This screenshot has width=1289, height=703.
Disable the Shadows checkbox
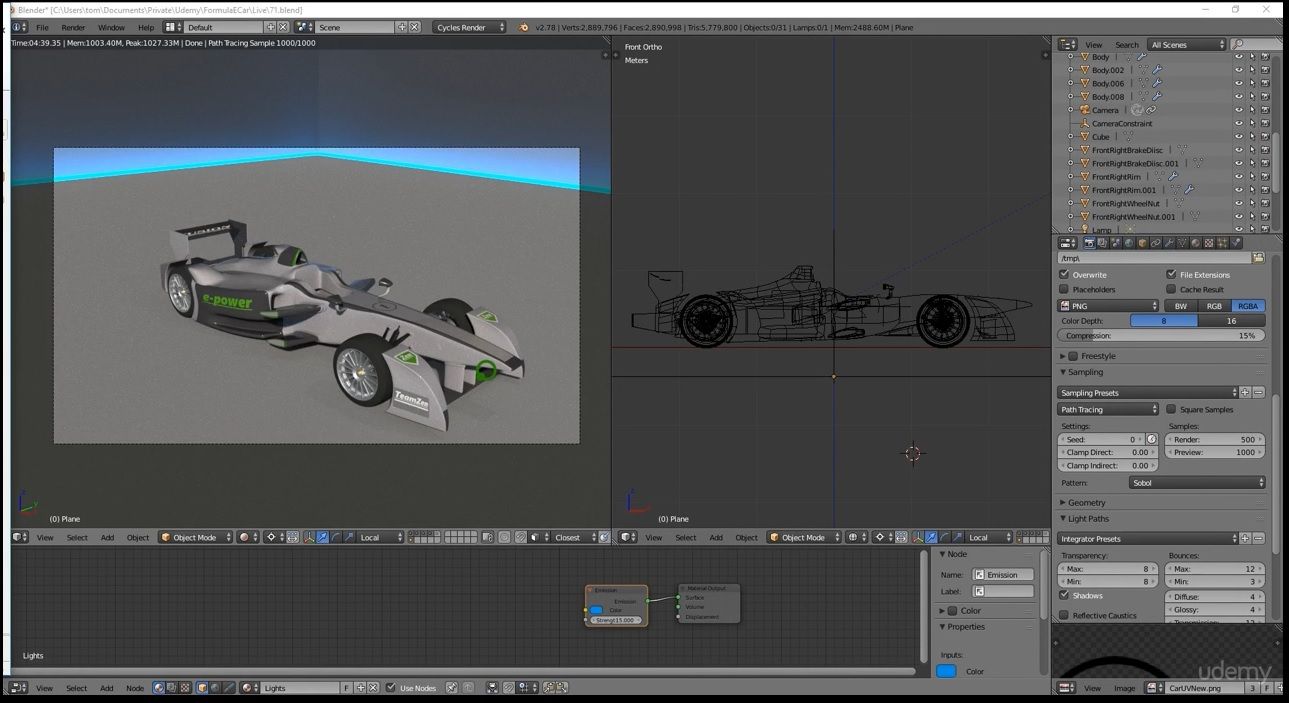coord(1064,595)
